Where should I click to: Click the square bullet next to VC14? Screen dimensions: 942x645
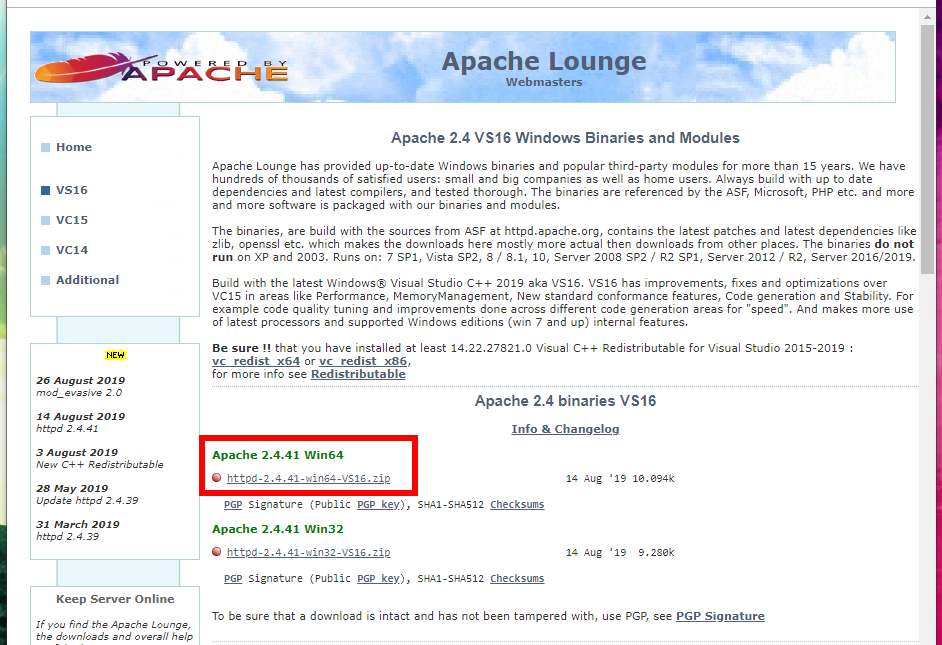(x=45, y=250)
